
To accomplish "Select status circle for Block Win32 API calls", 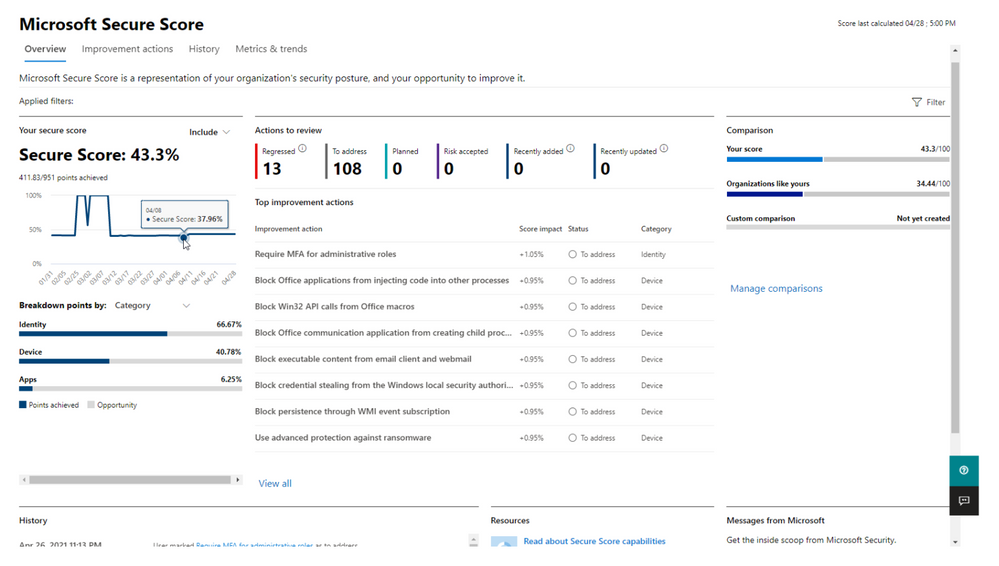I will [572, 307].
